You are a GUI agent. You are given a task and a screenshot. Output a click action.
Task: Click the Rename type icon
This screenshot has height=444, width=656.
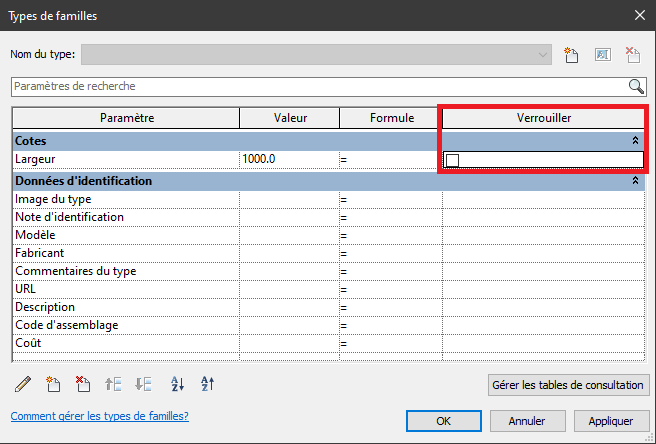coord(602,54)
